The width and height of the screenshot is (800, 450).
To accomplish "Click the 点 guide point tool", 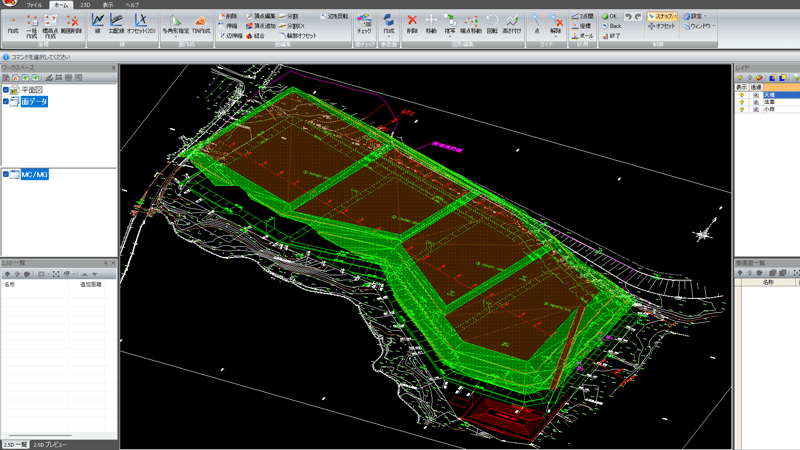I will (x=536, y=24).
